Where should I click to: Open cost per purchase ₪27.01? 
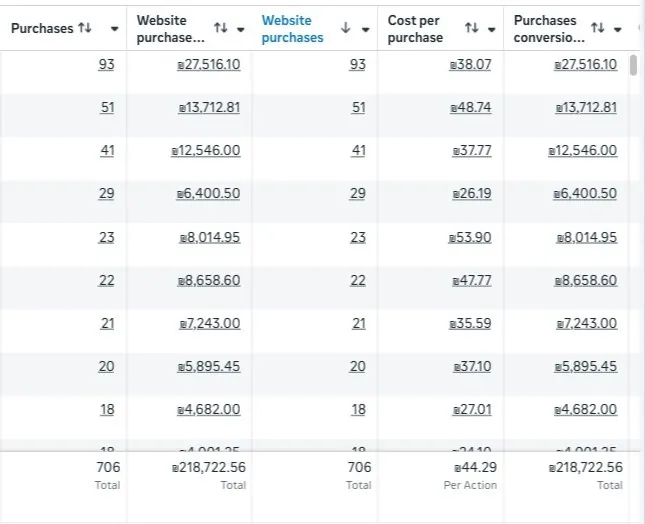(x=472, y=410)
